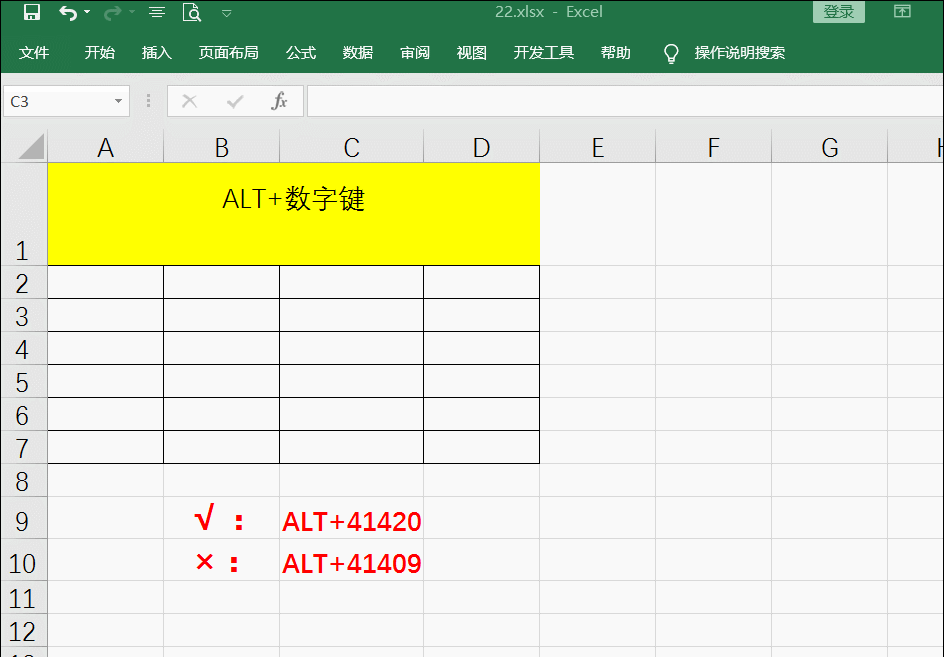
Task: Select row 9 header
Action: pos(23,518)
